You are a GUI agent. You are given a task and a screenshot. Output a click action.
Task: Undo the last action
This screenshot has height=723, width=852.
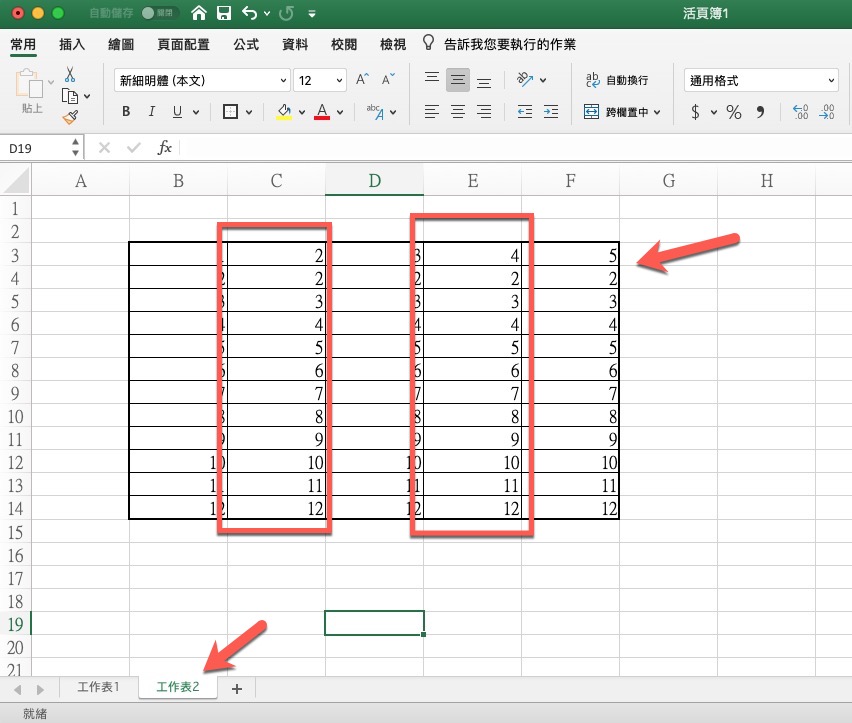249,13
